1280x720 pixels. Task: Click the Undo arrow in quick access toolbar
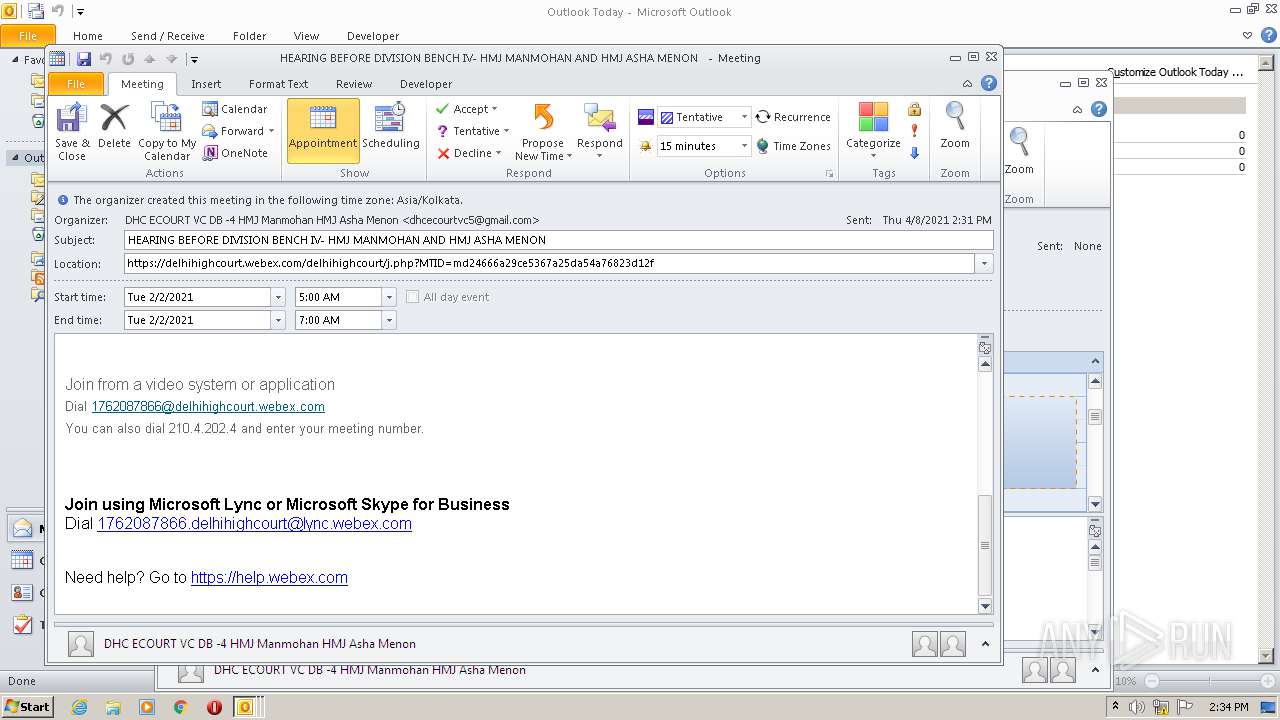106,59
